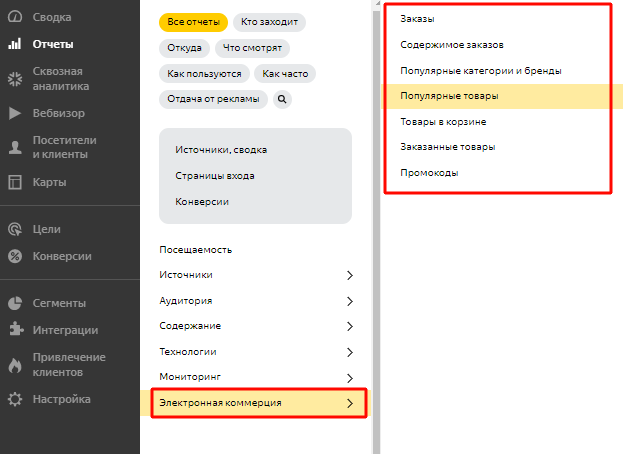Open Сквозная аналитика sidebar icon
This screenshot has height=454, width=623.
[x=15, y=79]
